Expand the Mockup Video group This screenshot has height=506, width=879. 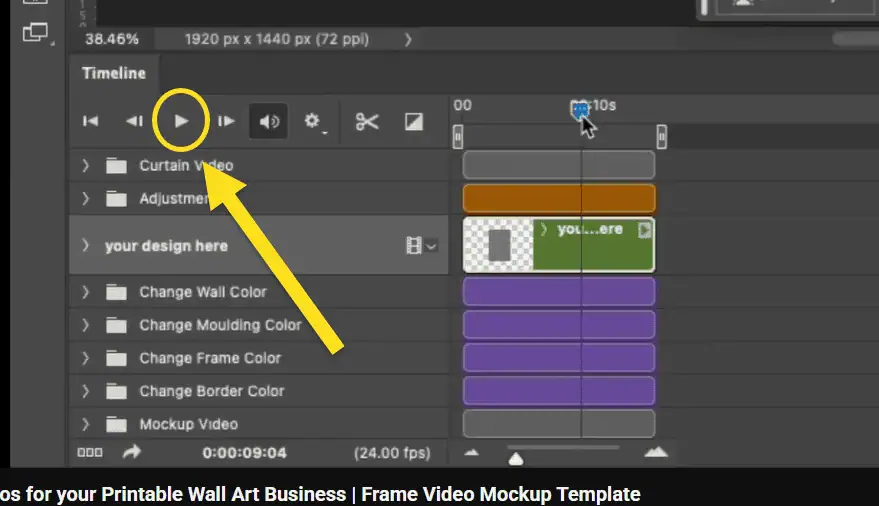pos(86,424)
